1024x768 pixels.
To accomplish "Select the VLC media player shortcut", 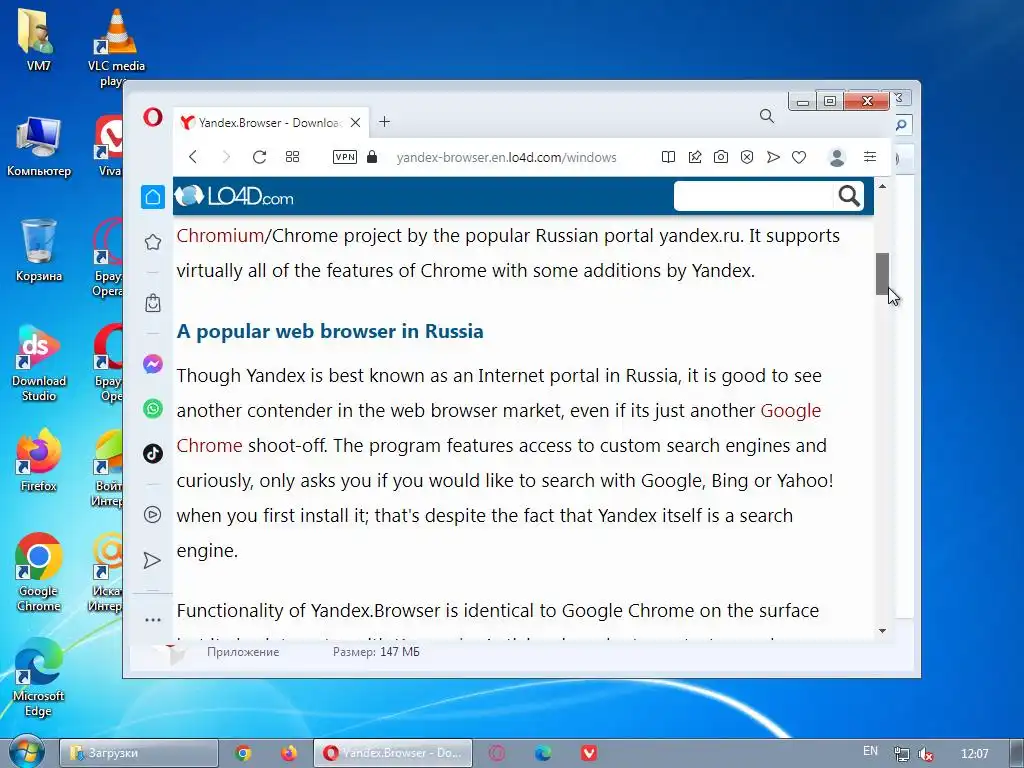I will coord(116,48).
